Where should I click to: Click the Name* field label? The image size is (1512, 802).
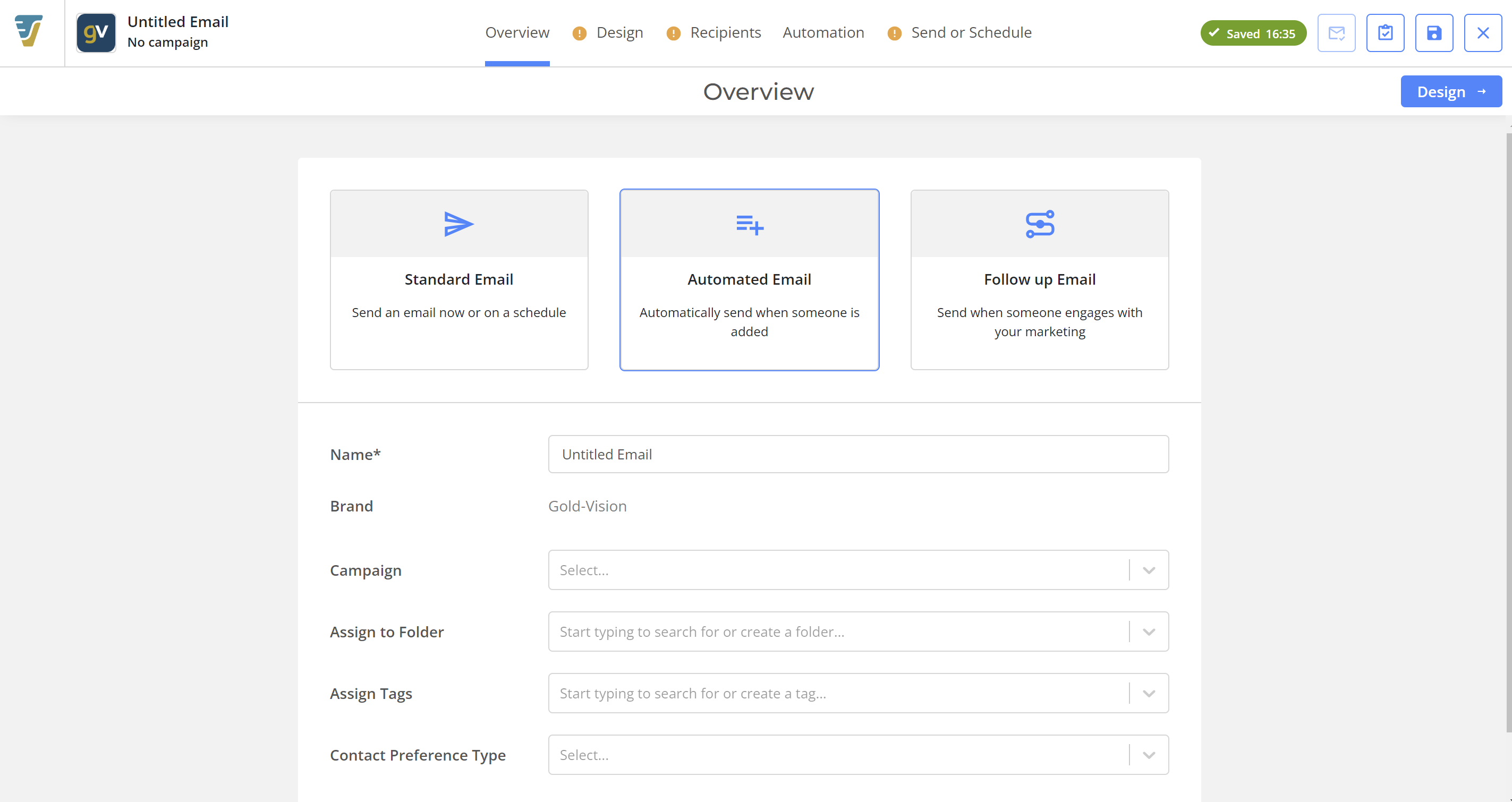(355, 454)
